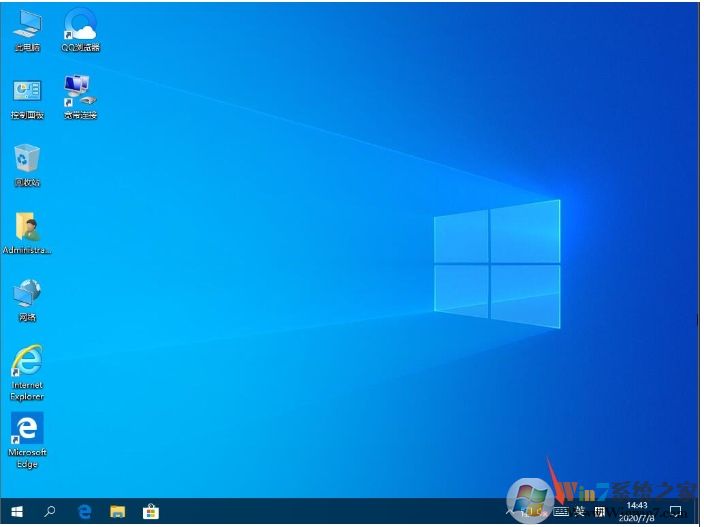Viewport: 704px width, 527px height.
Task: Select the Administrator folder icon
Action: [27, 233]
